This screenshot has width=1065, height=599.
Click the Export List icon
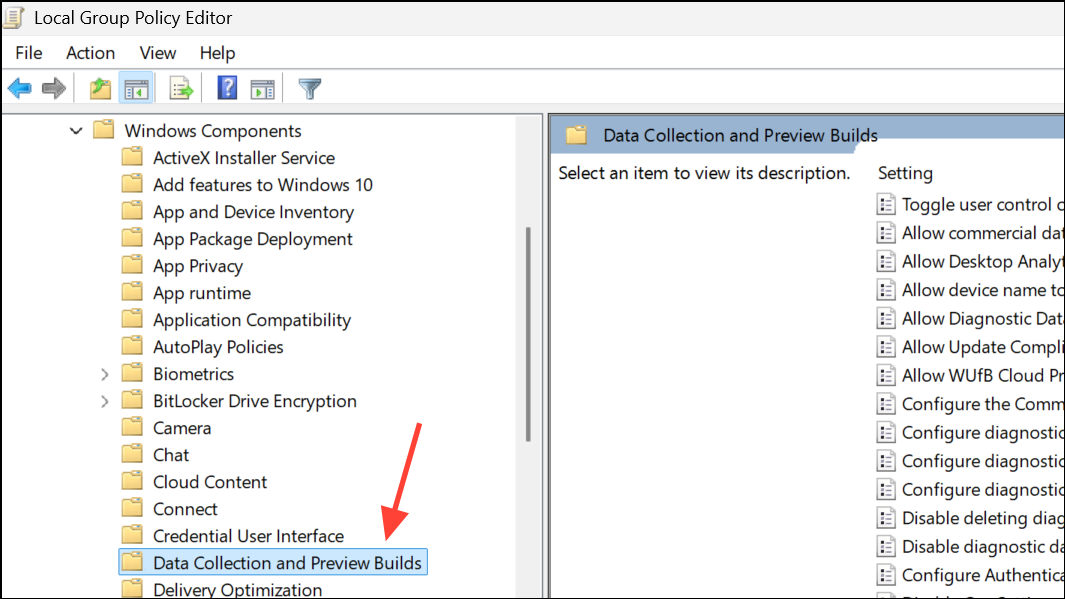181,88
